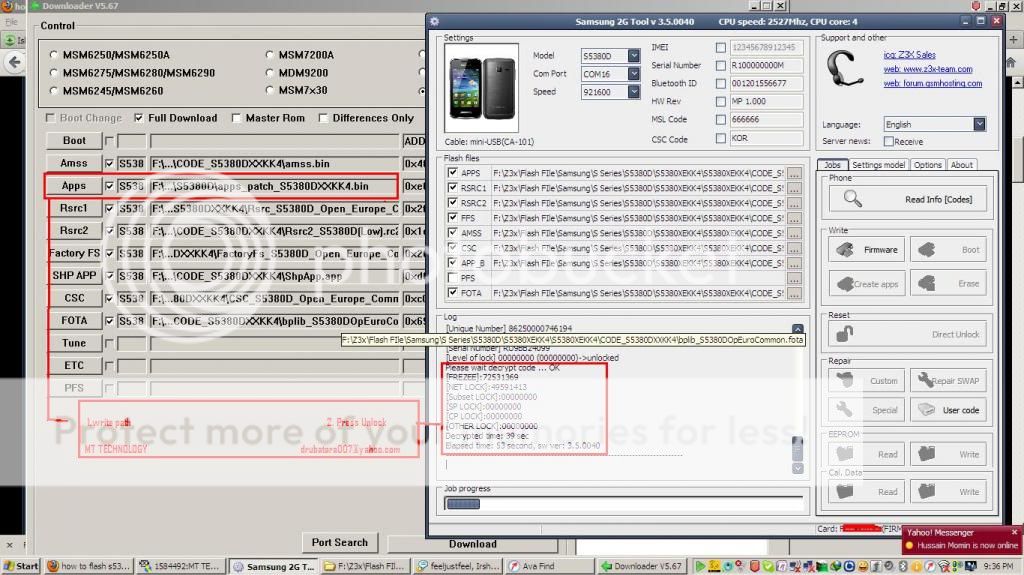Click the Create apps icon
The width and height of the screenshot is (1024, 575).
tap(845, 284)
